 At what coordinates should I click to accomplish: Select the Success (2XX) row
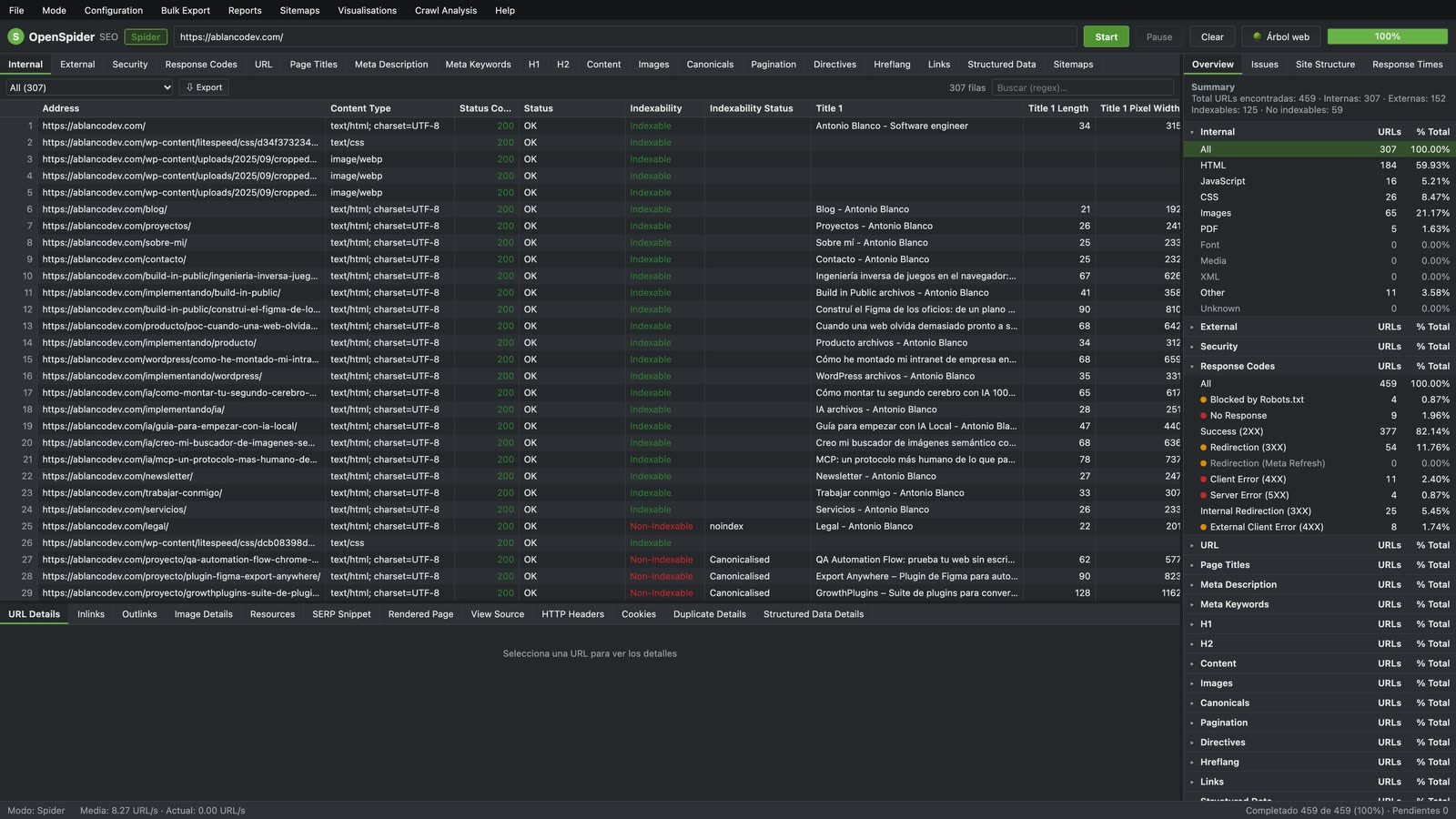pos(1319,431)
